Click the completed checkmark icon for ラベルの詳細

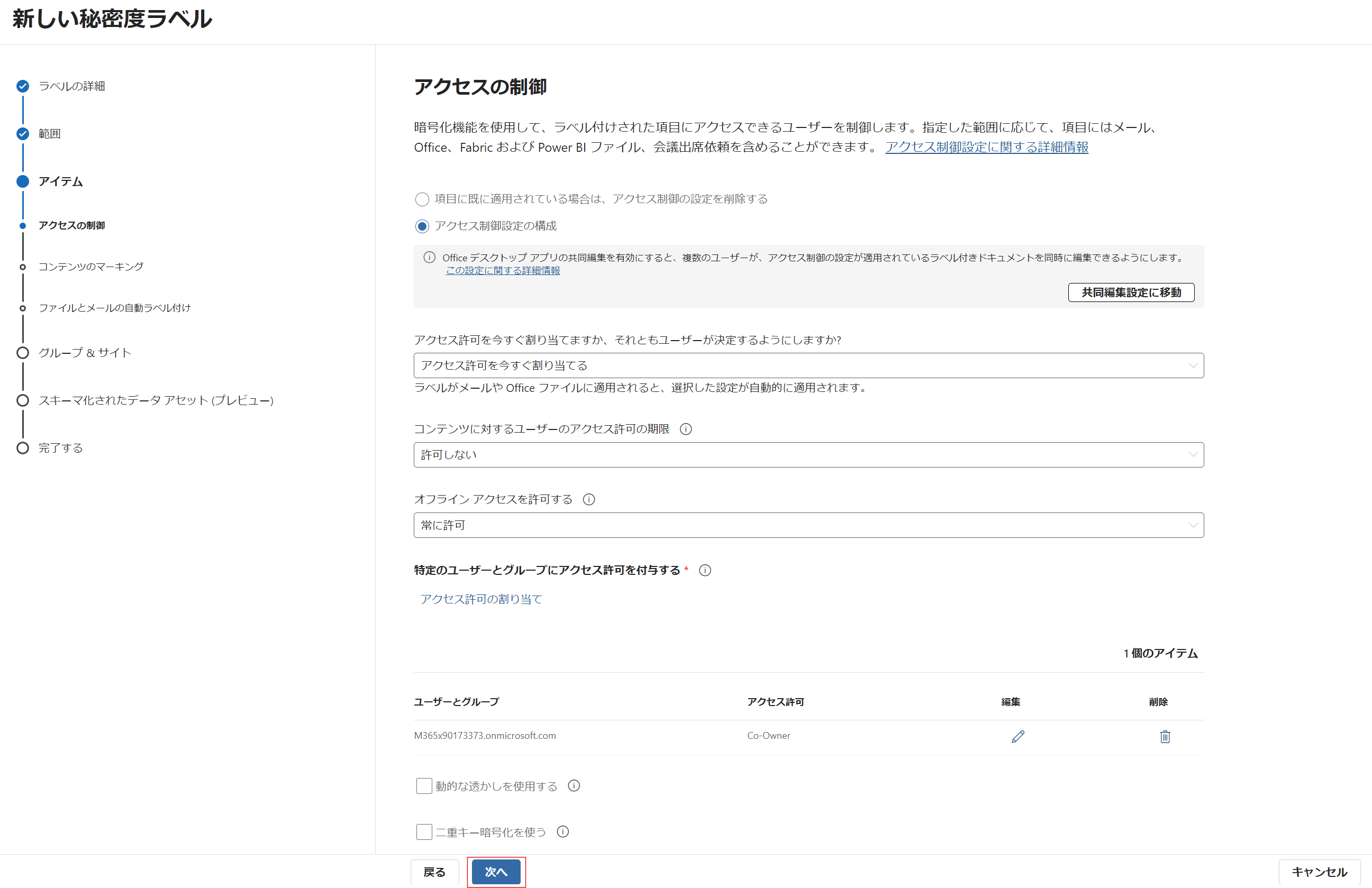[22, 86]
